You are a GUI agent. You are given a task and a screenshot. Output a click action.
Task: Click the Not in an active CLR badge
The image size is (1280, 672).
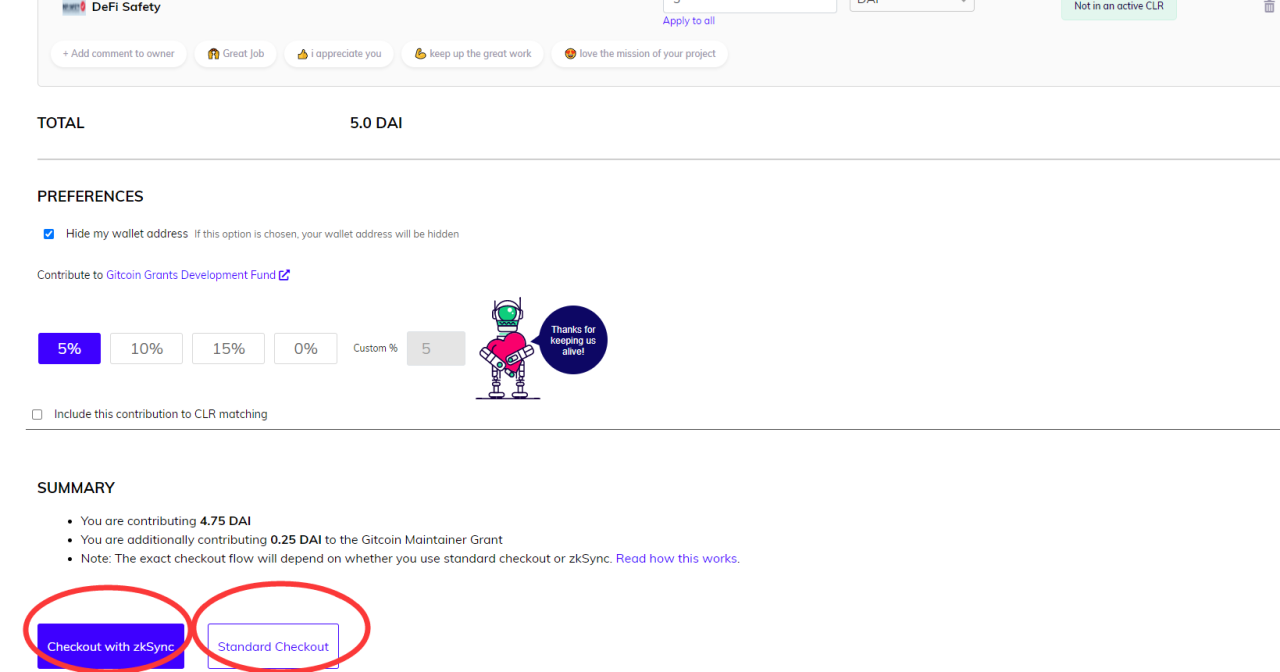(x=1119, y=8)
